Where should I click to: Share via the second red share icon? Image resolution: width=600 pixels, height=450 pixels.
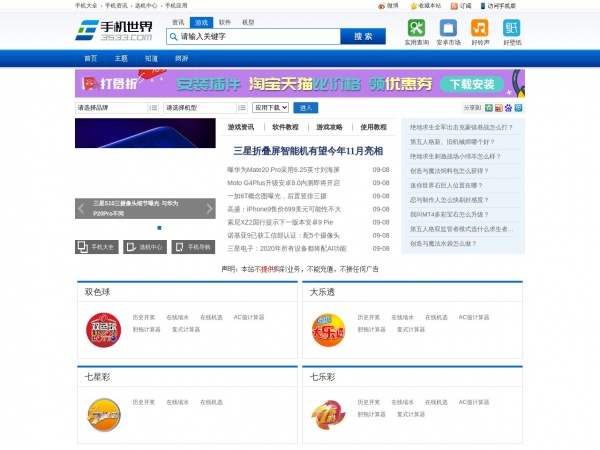[498, 108]
